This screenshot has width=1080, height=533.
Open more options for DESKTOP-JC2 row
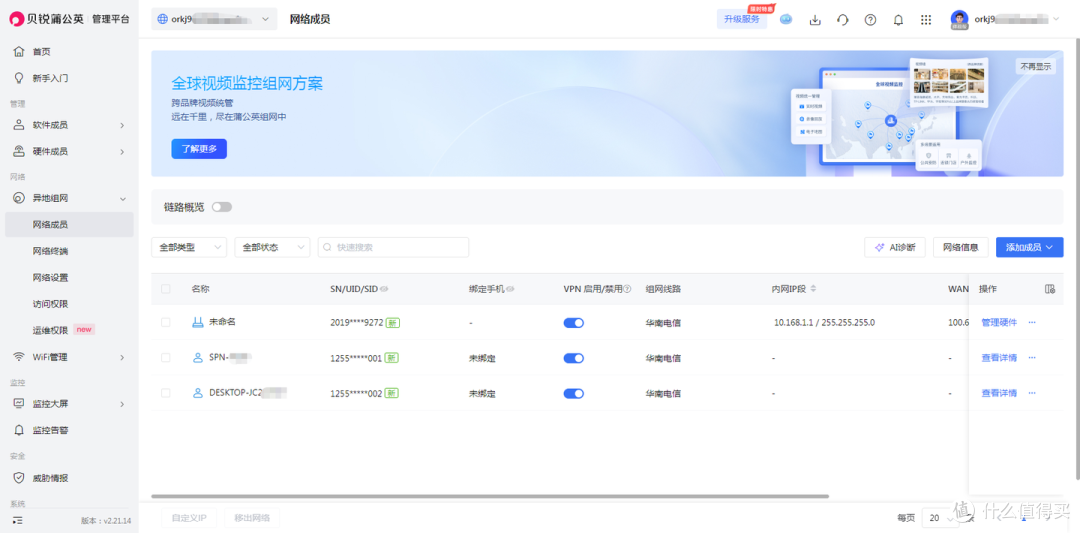pyautogui.click(x=1032, y=393)
